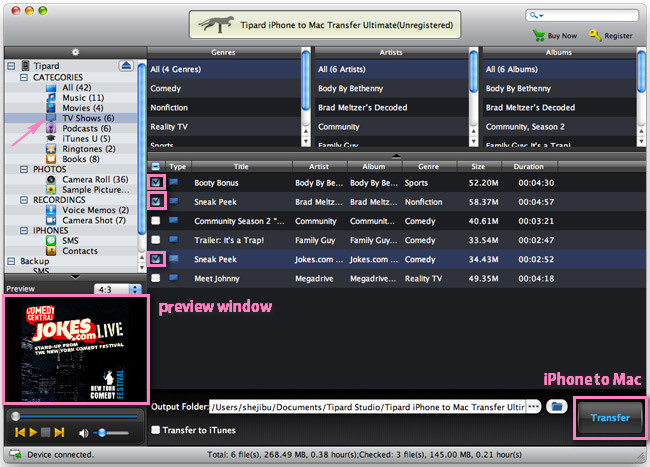Viewport: 650px width, 467px height.
Task: Check the Community Season 2 checkbox
Action: (x=156, y=221)
